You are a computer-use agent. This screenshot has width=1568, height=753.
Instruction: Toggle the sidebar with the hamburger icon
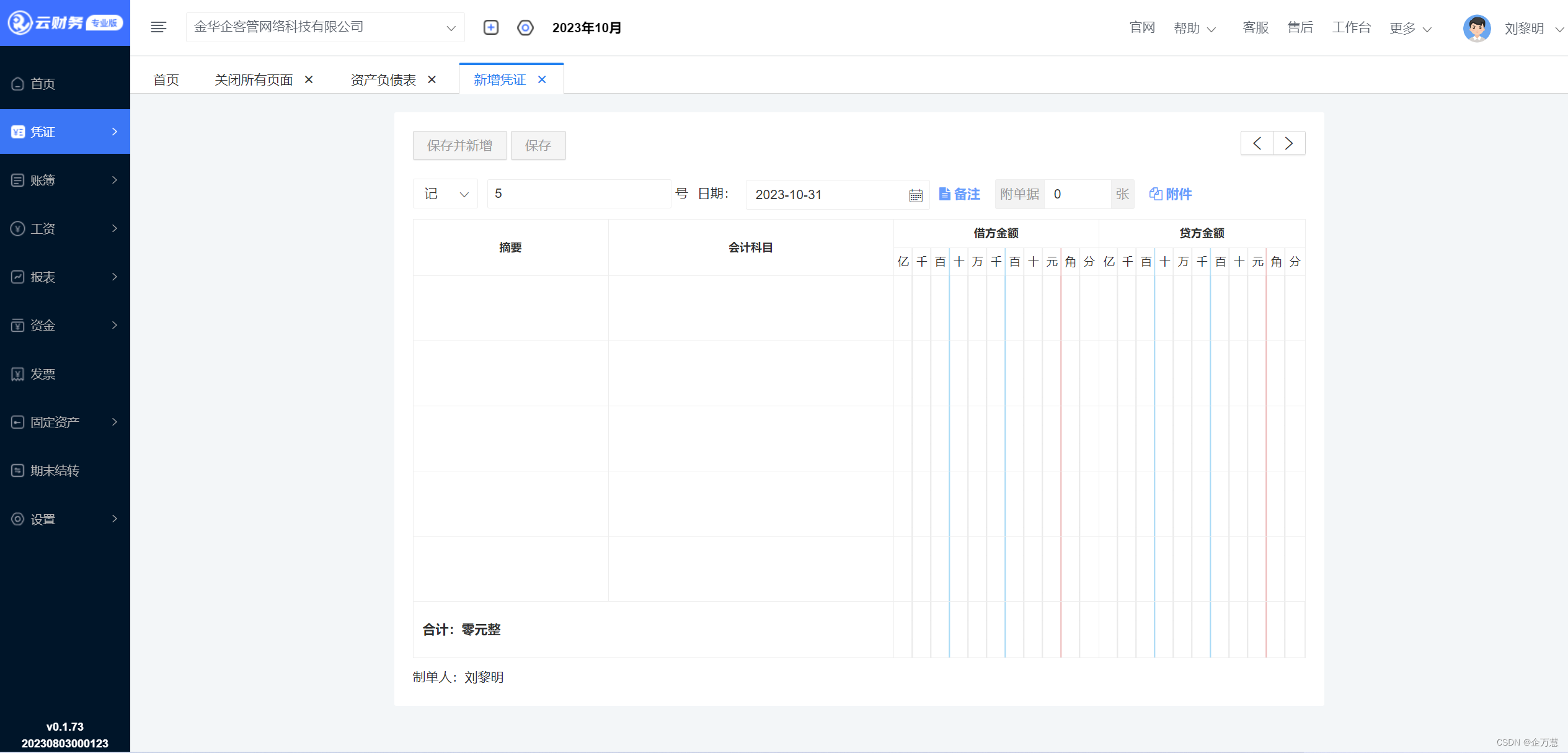click(158, 27)
